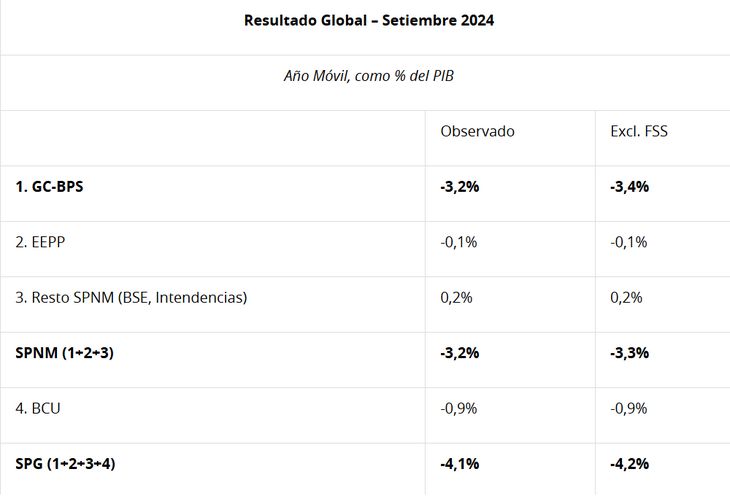Click the GC-BPS Observado value -3,2%
The image size is (730, 496).
pyautogui.click(x=460, y=186)
